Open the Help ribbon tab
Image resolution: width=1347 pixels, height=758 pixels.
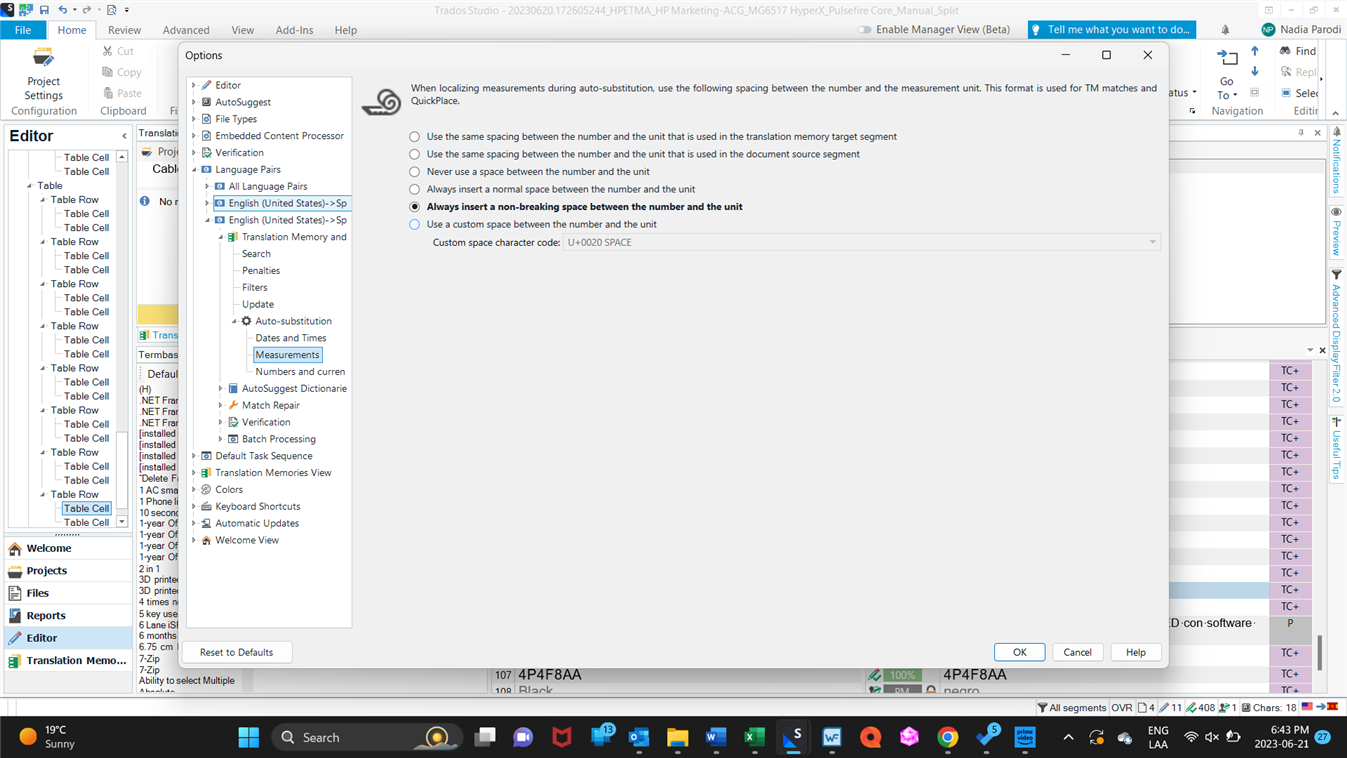pyautogui.click(x=346, y=30)
